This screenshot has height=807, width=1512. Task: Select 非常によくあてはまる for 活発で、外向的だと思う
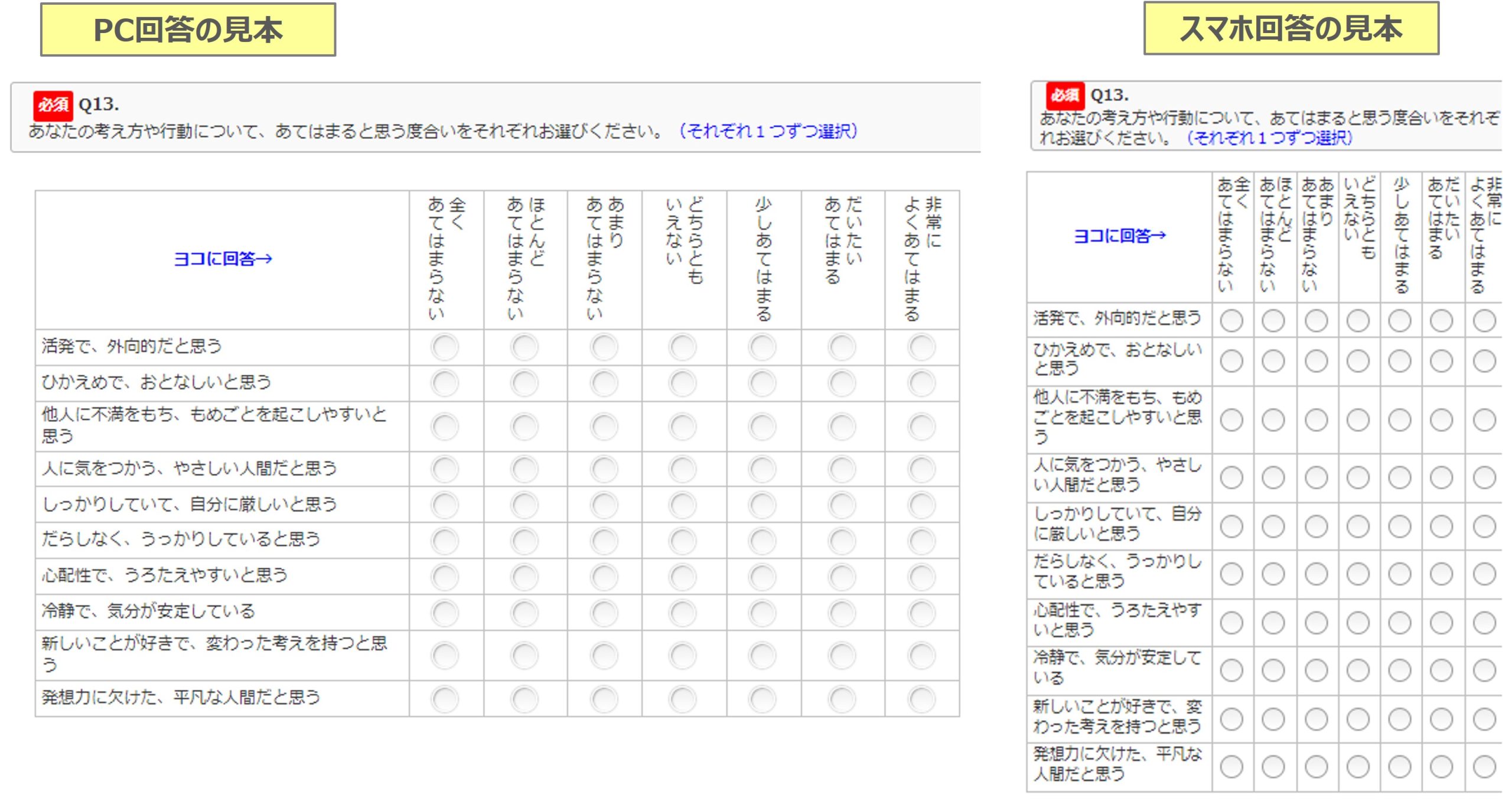(x=921, y=345)
